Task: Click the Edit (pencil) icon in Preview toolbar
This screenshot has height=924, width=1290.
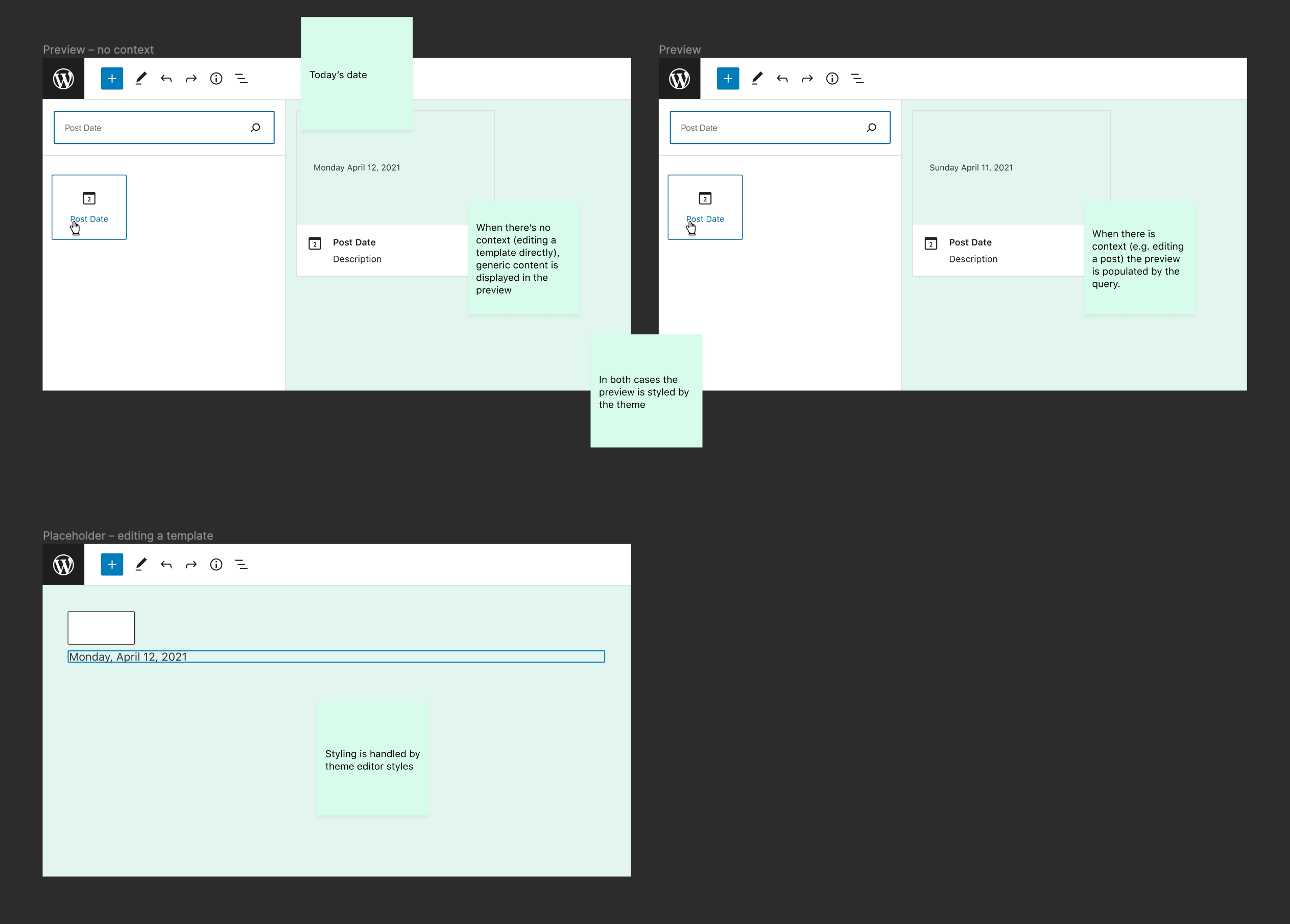Action: click(758, 78)
